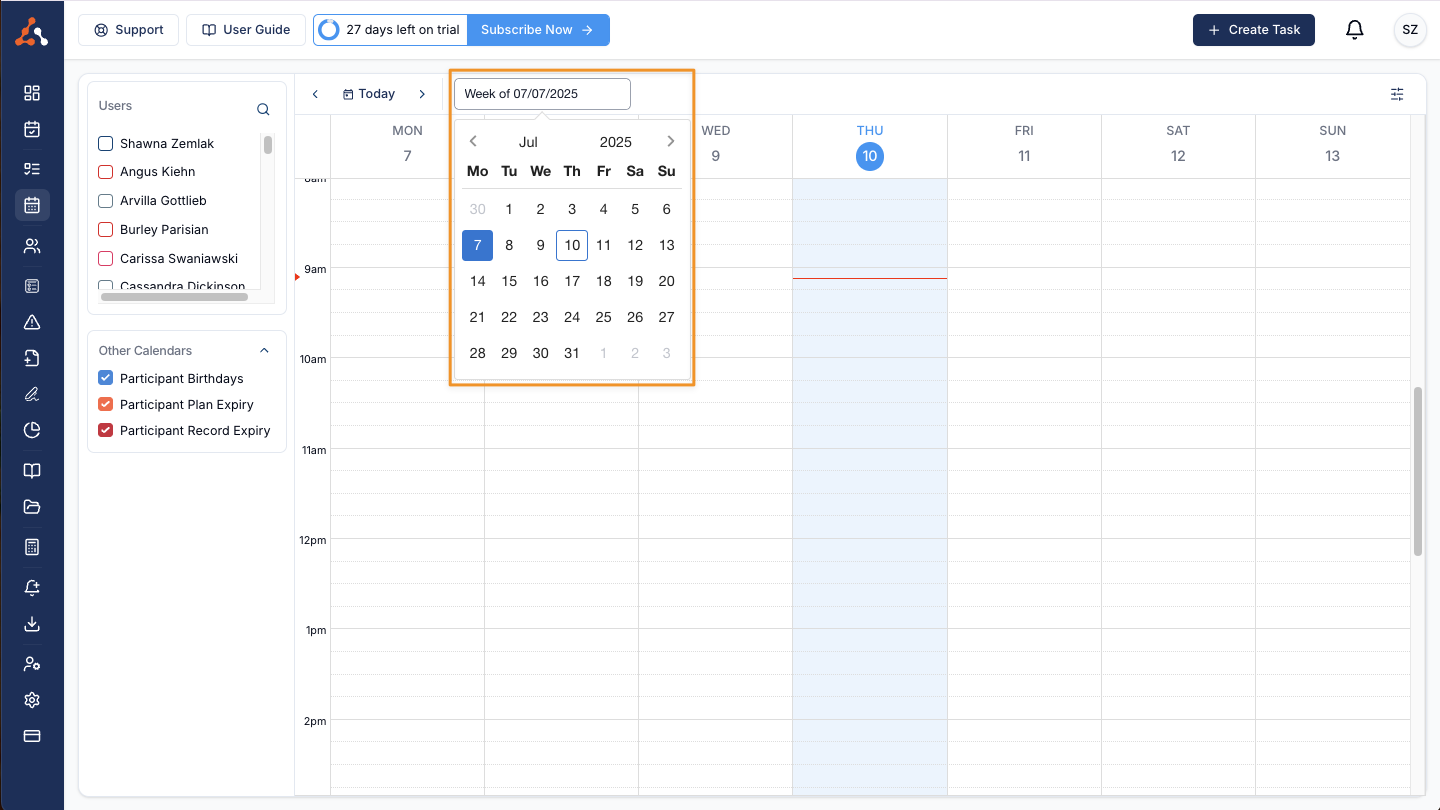Click the SUN 13 day header
Screen dimensions: 1440x810
click(x=1333, y=145)
